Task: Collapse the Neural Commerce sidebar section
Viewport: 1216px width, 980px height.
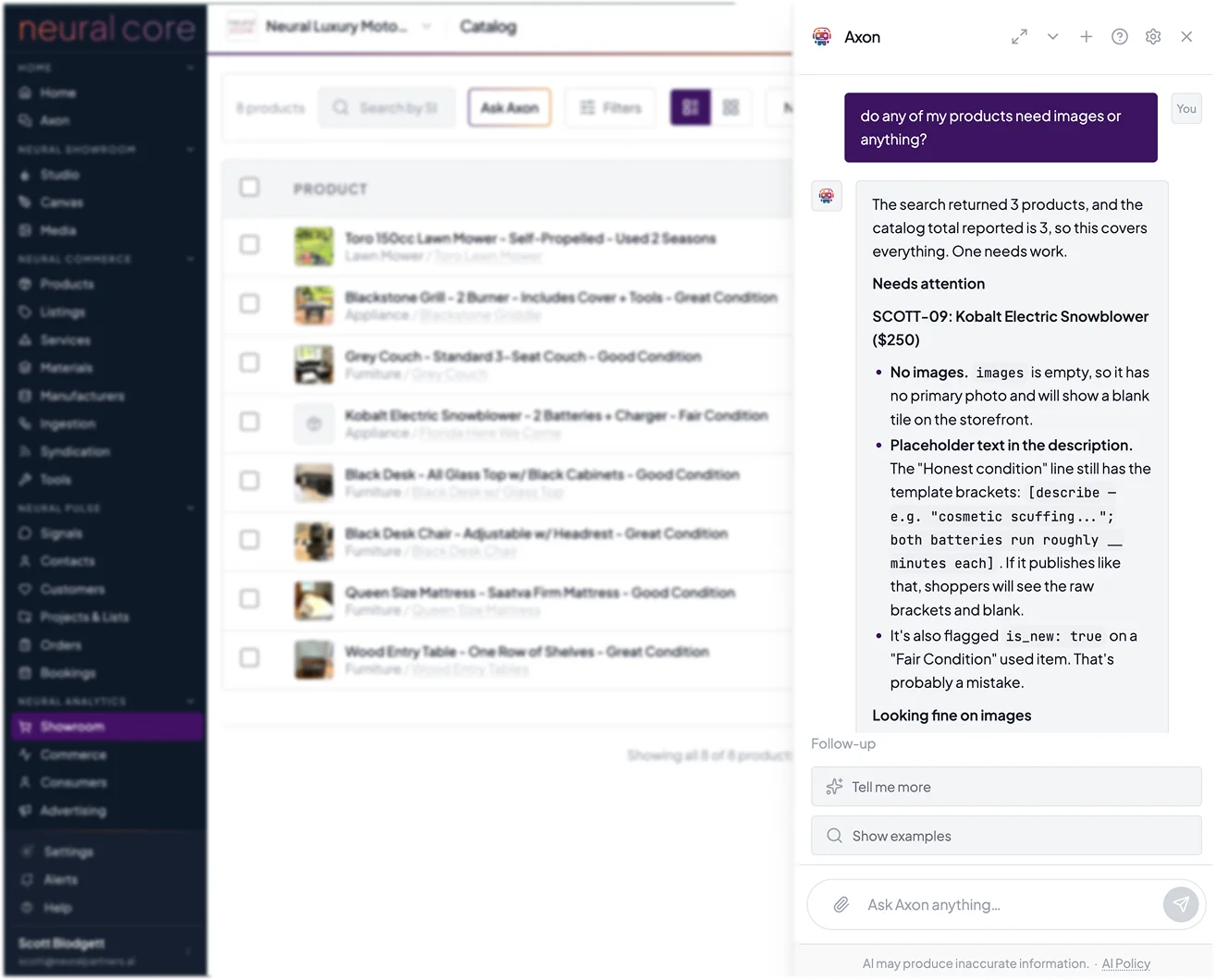Action: [x=190, y=259]
